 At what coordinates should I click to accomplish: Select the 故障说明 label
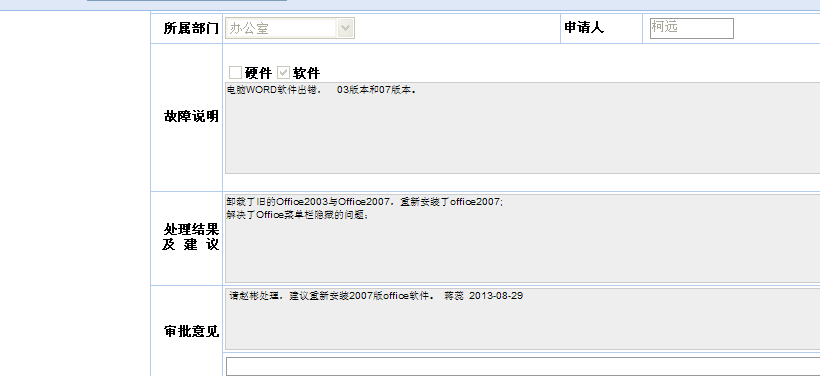click(x=191, y=117)
